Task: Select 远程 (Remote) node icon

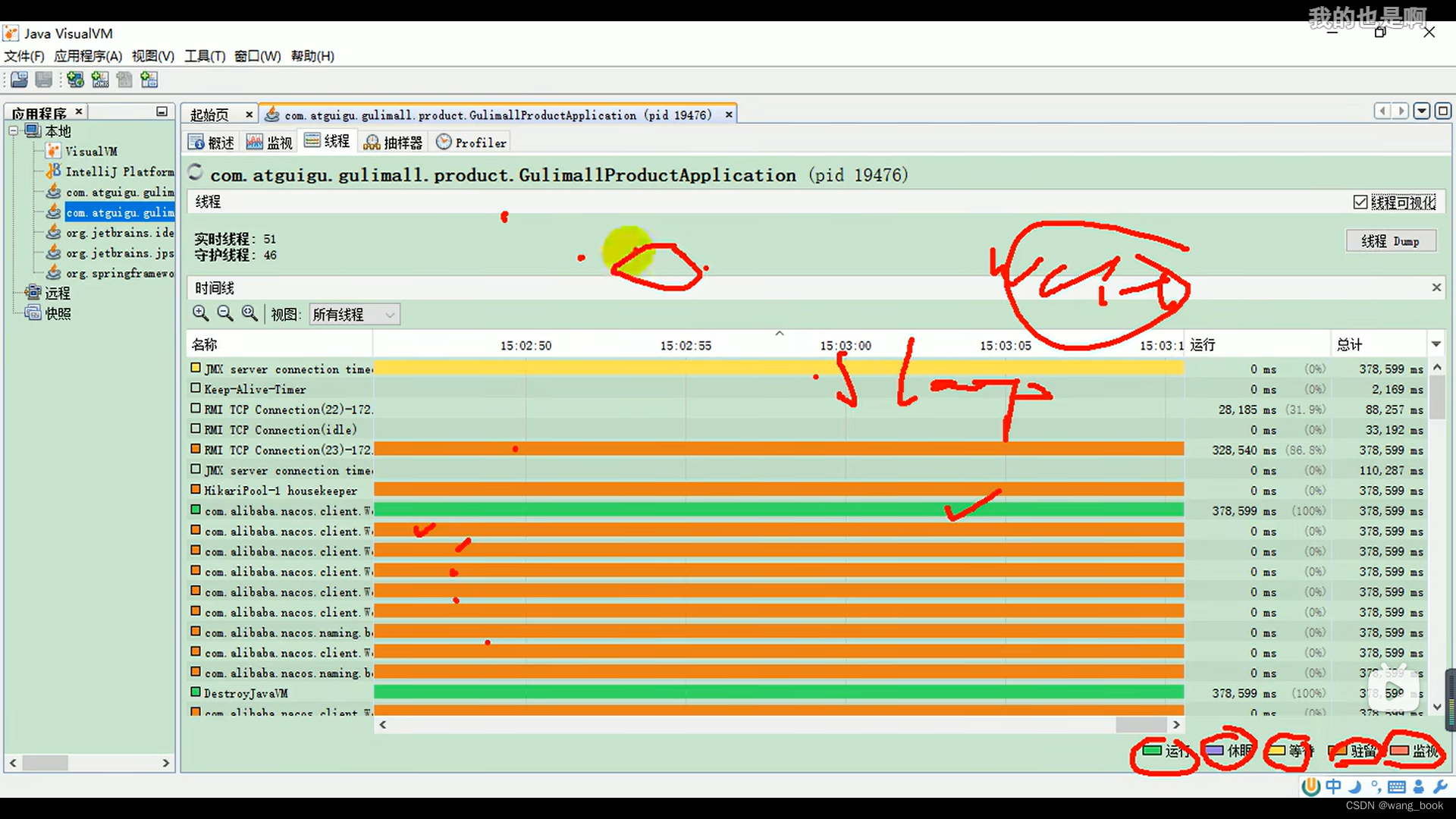Action: pos(33,293)
